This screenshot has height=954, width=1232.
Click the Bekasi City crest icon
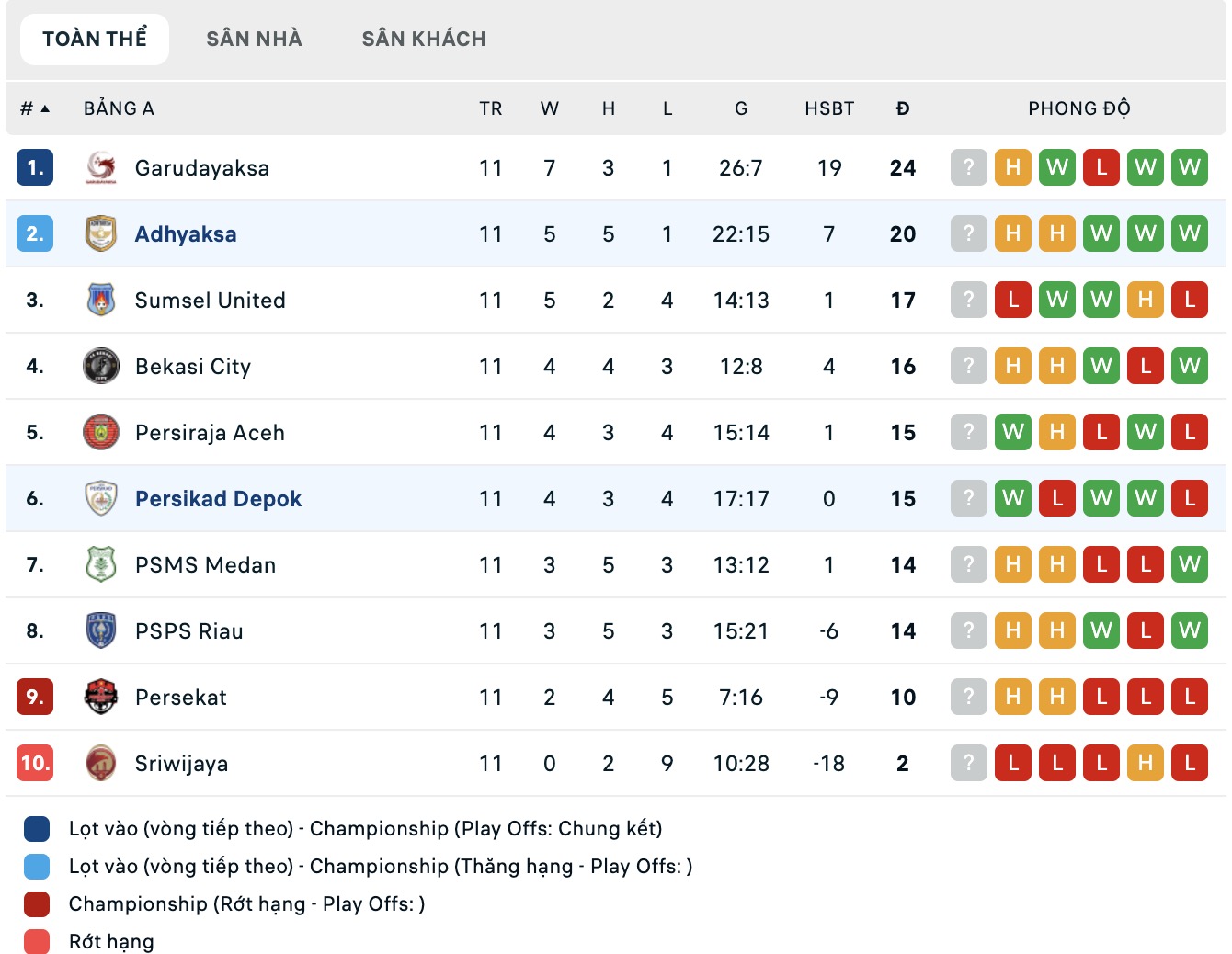point(100,366)
